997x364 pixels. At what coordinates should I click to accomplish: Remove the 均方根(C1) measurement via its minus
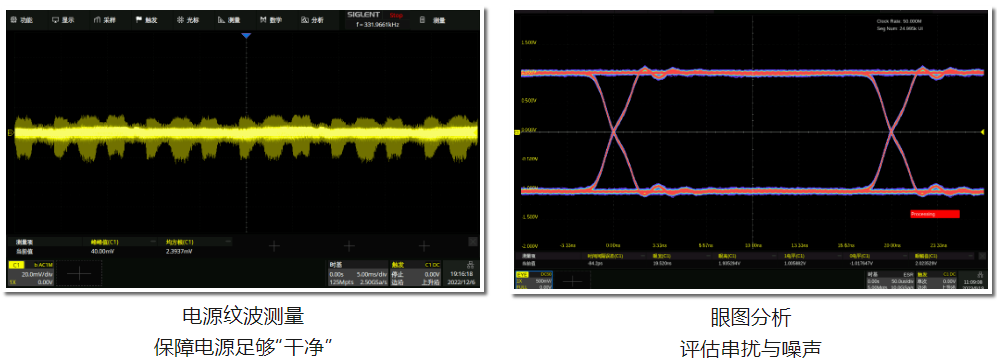(x=227, y=242)
